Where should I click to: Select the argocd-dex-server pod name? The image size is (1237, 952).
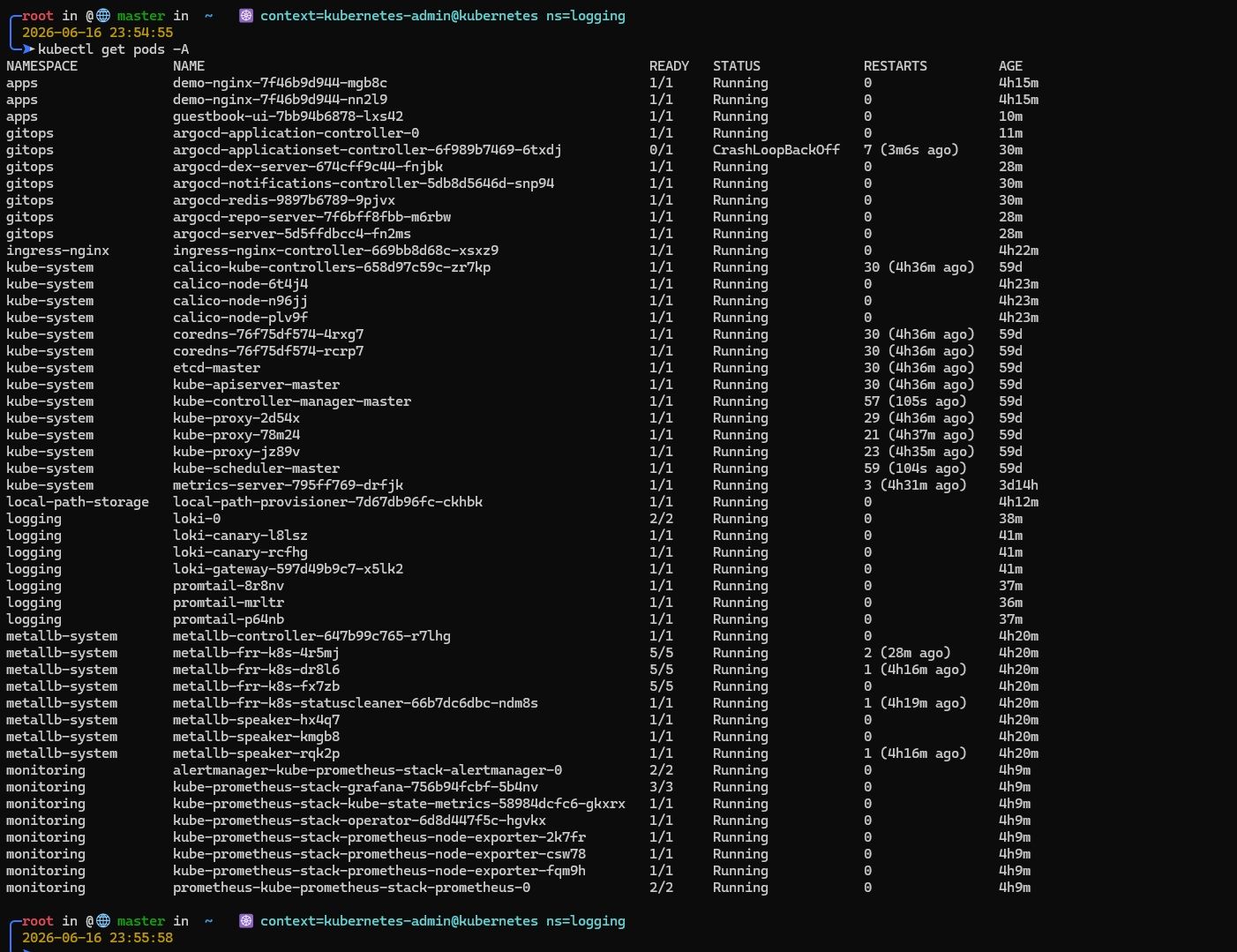[x=308, y=167]
